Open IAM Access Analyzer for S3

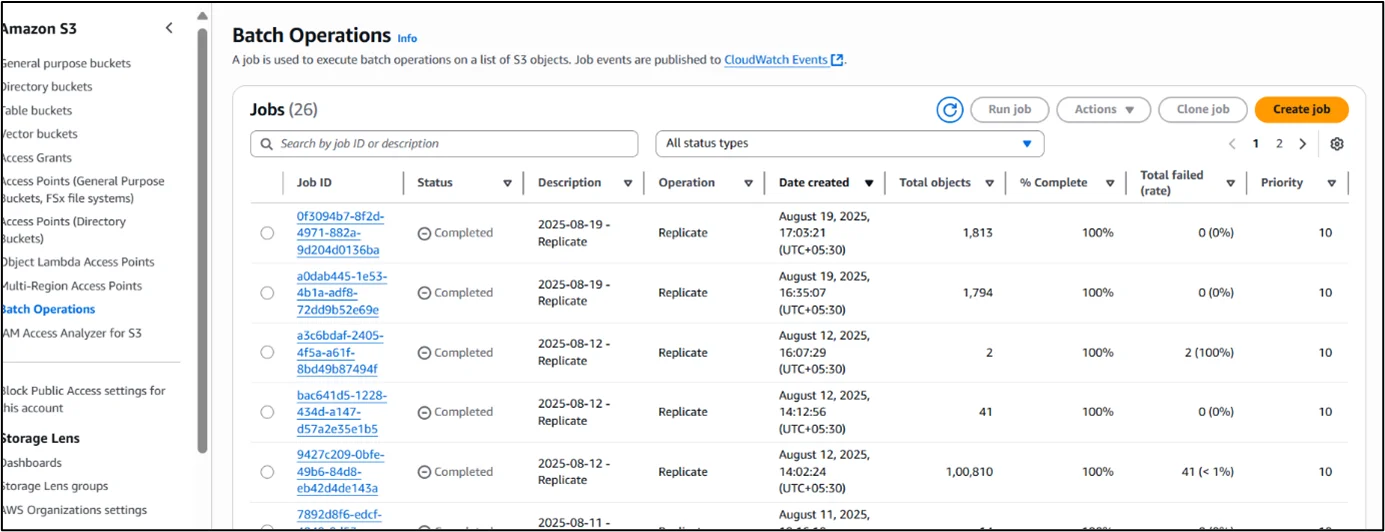(71, 333)
